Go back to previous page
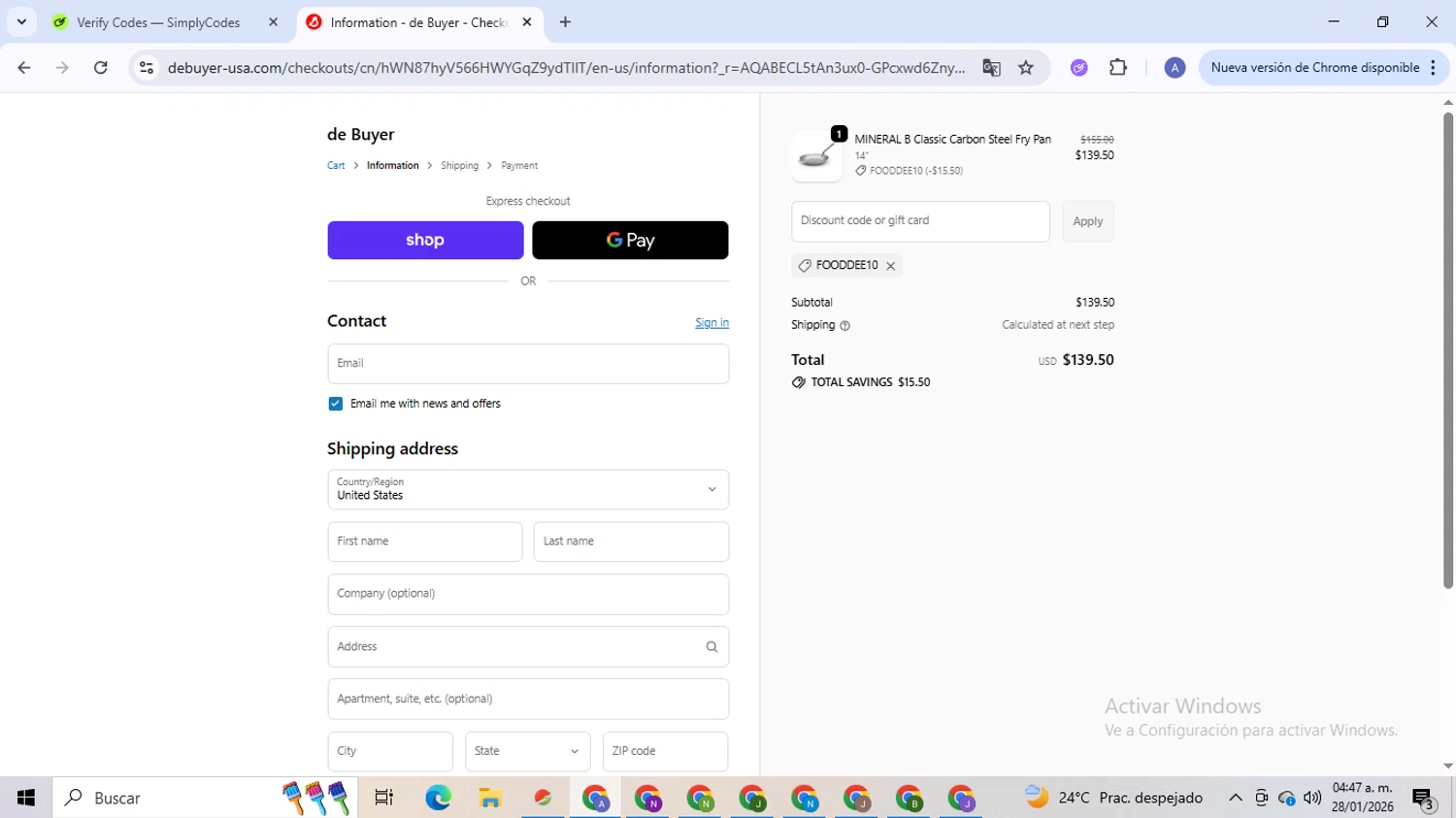This screenshot has height=818, width=1456. pos(24,68)
